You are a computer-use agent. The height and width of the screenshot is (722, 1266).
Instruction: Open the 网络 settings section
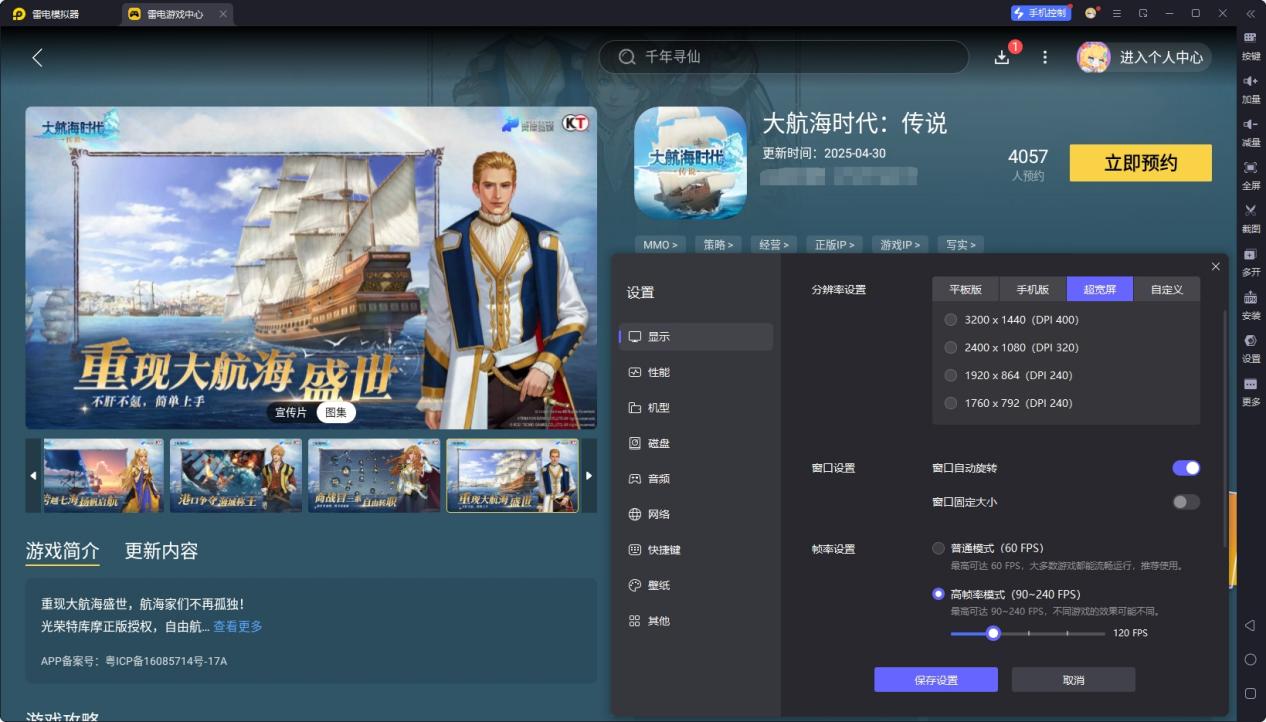(x=696, y=514)
